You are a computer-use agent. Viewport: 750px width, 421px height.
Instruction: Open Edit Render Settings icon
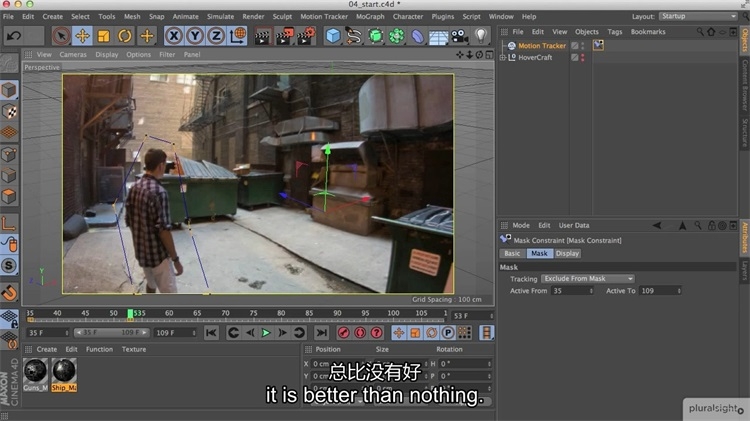pyautogui.click(x=306, y=36)
